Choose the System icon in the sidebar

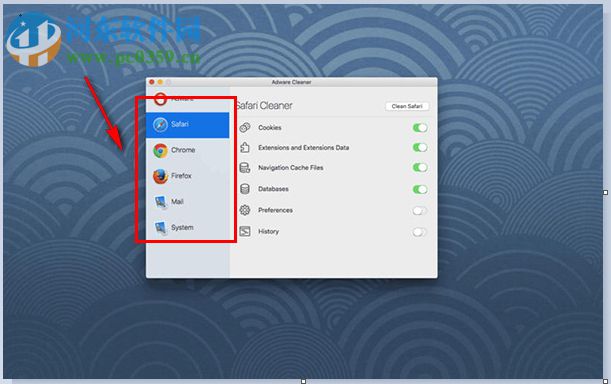coord(161,228)
